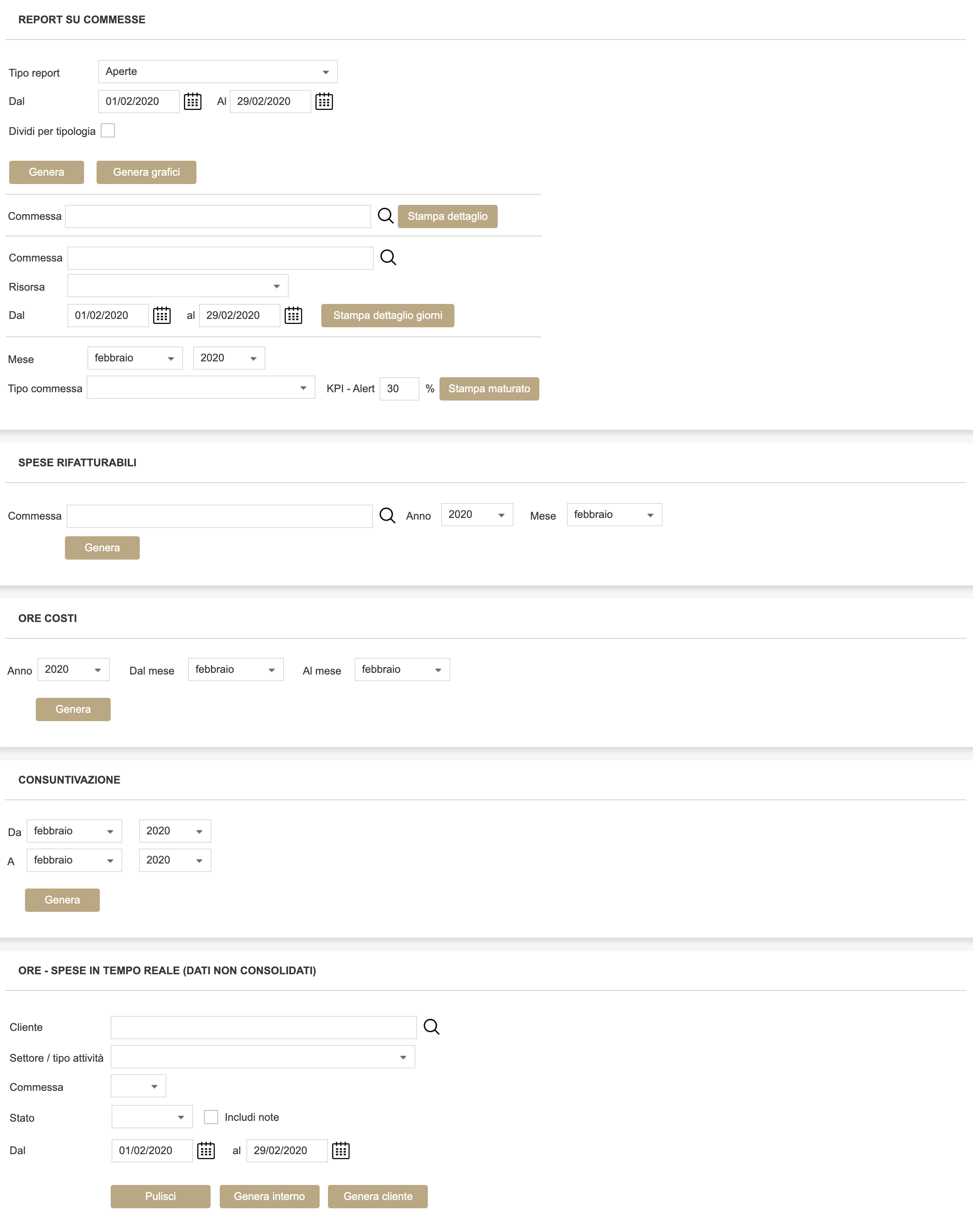The image size is (973, 1232).
Task: Toggle the Includi note checkbox
Action: [211, 1117]
